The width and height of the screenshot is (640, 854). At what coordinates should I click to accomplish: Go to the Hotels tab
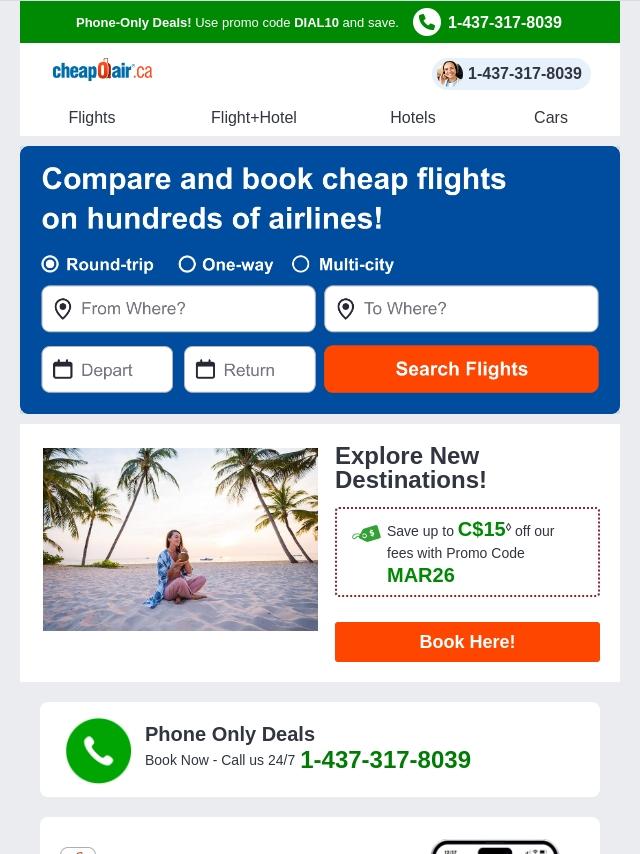[413, 118]
